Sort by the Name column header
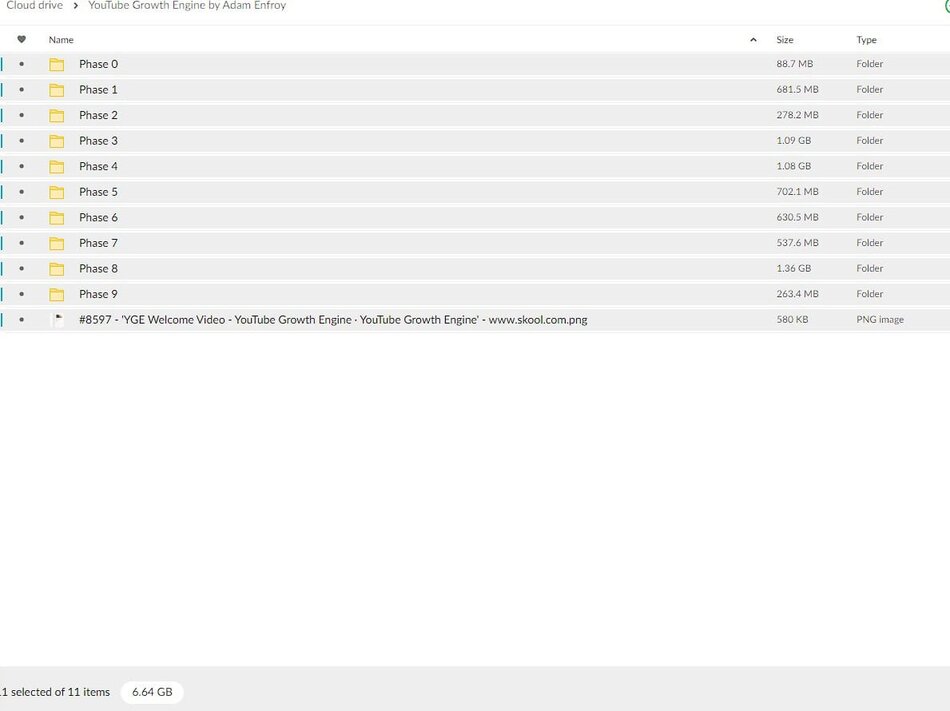Screen dimensions: 950x711 (61, 40)
